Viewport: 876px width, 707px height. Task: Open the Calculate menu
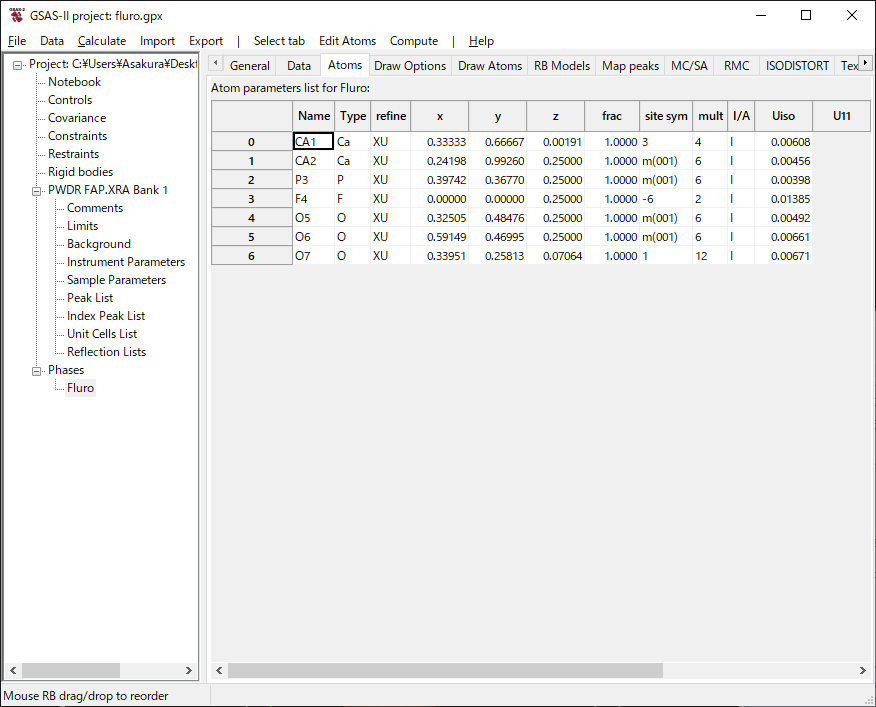pyautogui.click(x=102, y=41)
